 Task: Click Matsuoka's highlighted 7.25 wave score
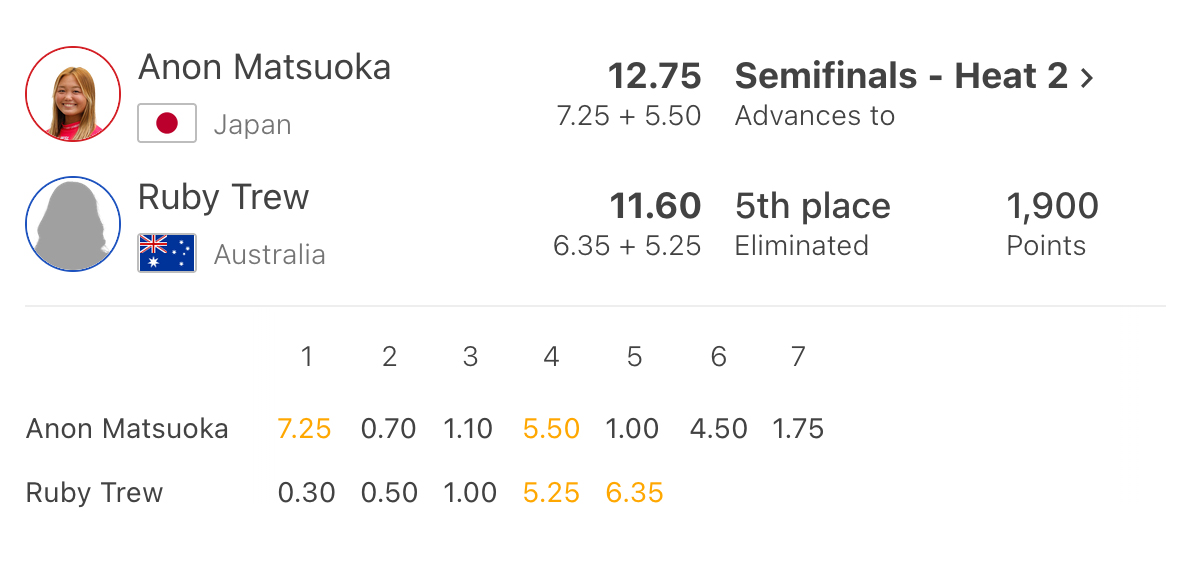[304, 429]
